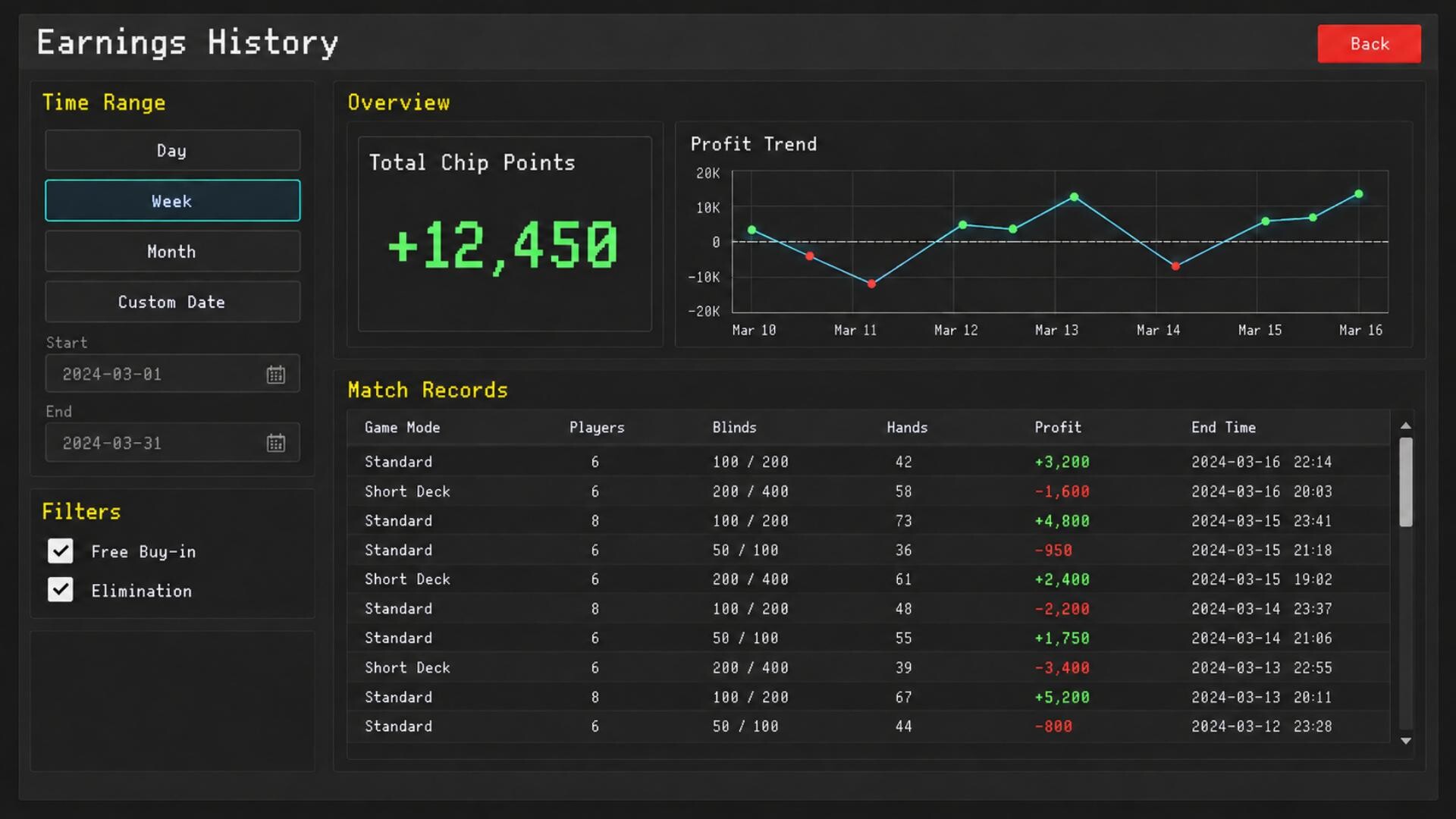The height and width of the screenshot is (819, 1456).
Task: Sort by the End Time column header
Action: tap(1223, 428)
